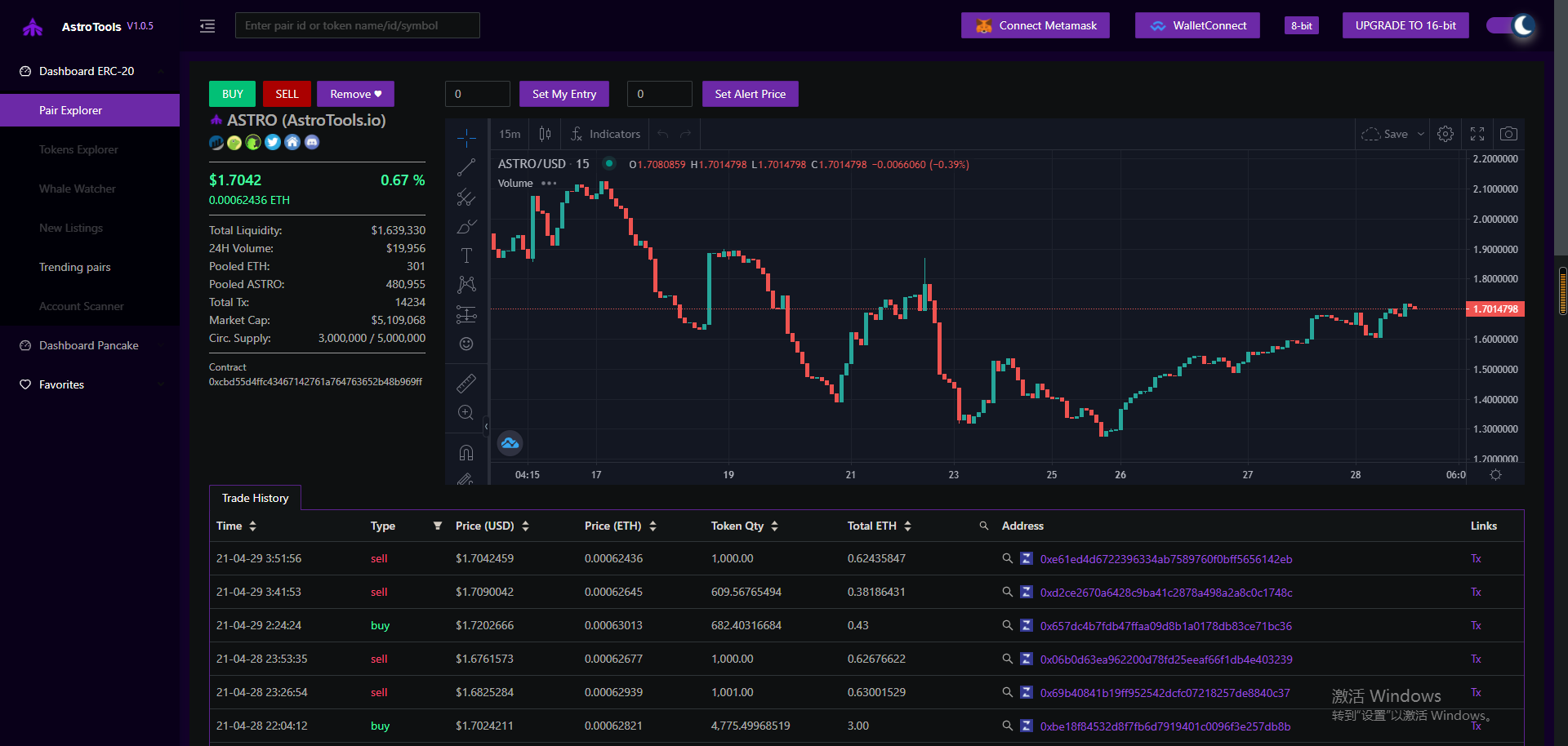The width and height of the screenshot is (1568, 746).
Task: Open the Remove dropdown button
Action: click(355, 94)
